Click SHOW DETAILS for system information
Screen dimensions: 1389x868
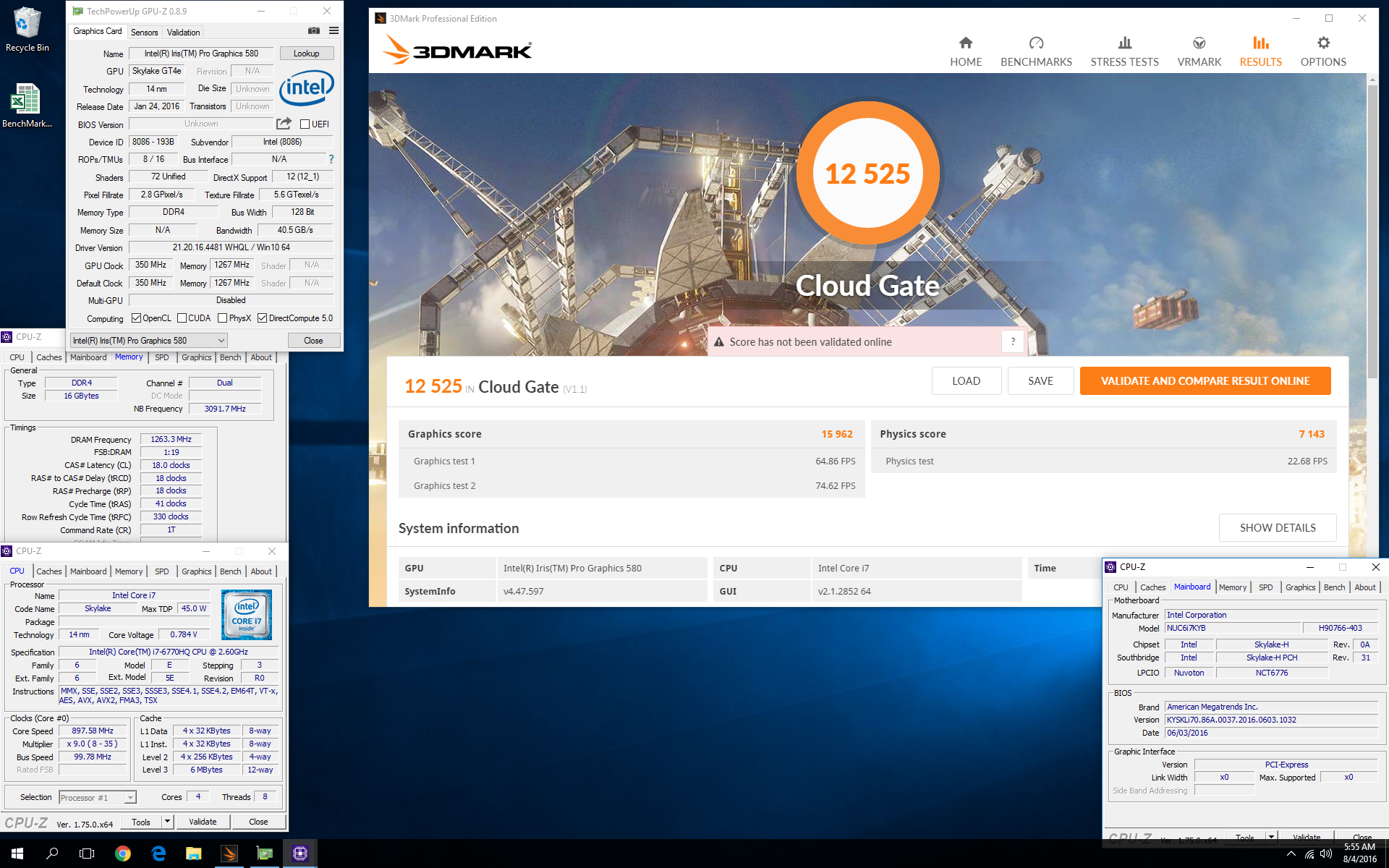click(x=1278, y=528)
